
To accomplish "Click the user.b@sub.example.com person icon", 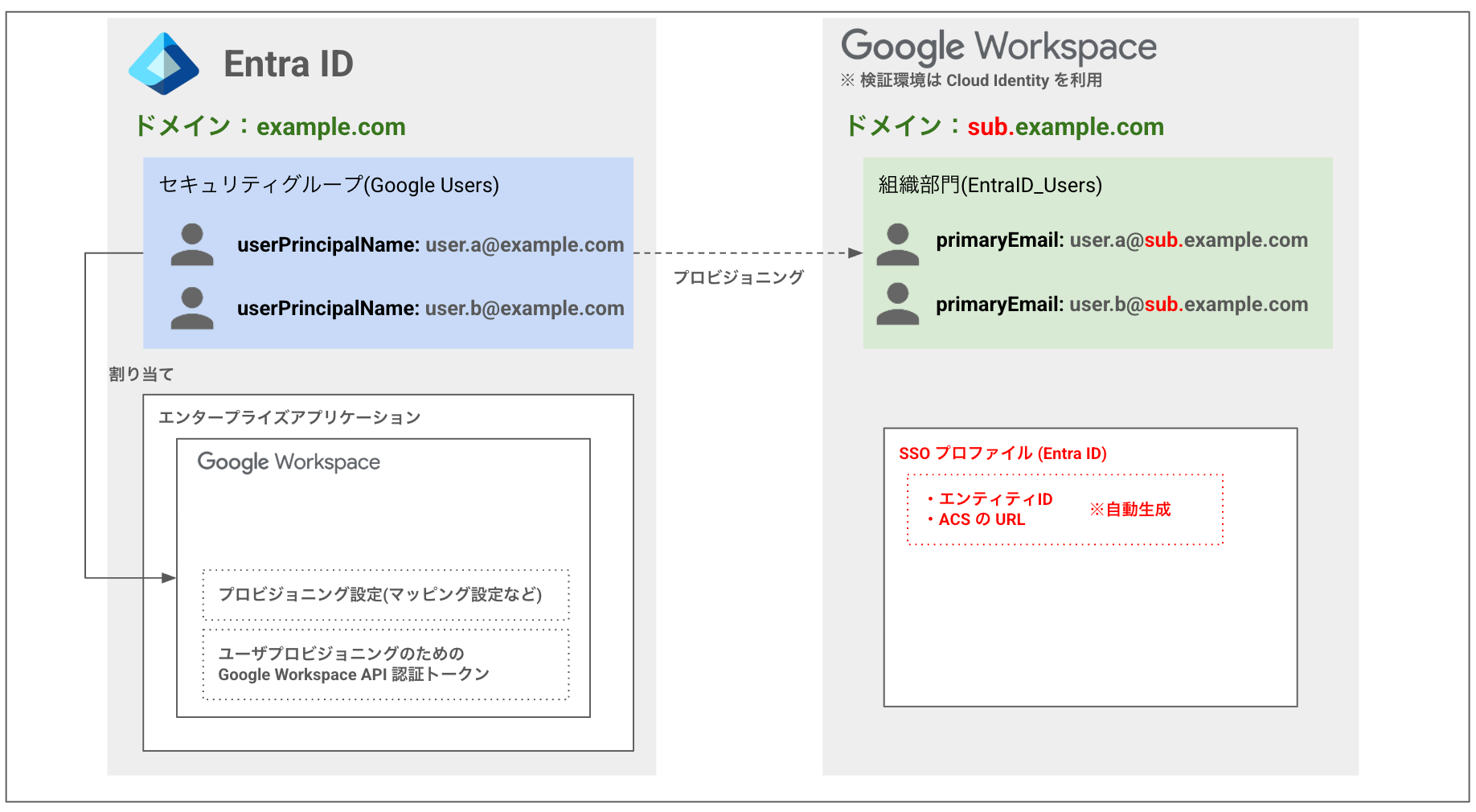I will point(897,305).
